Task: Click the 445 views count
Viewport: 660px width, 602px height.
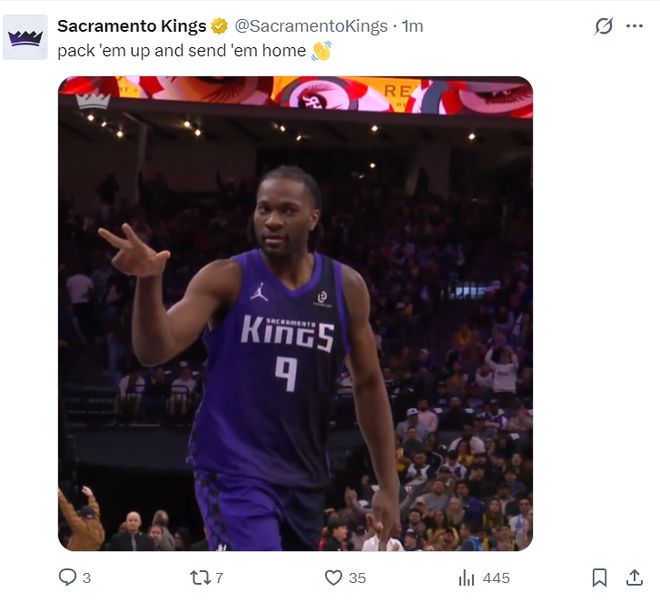Action: tap(496, 578)
